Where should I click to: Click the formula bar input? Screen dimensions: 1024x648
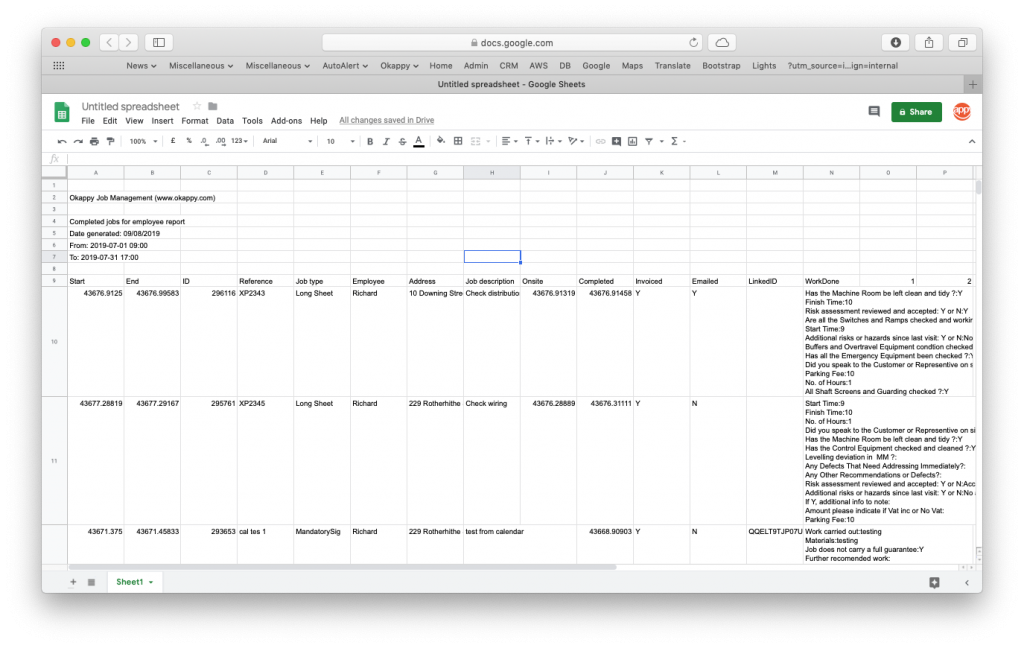[x=522, y=159]
